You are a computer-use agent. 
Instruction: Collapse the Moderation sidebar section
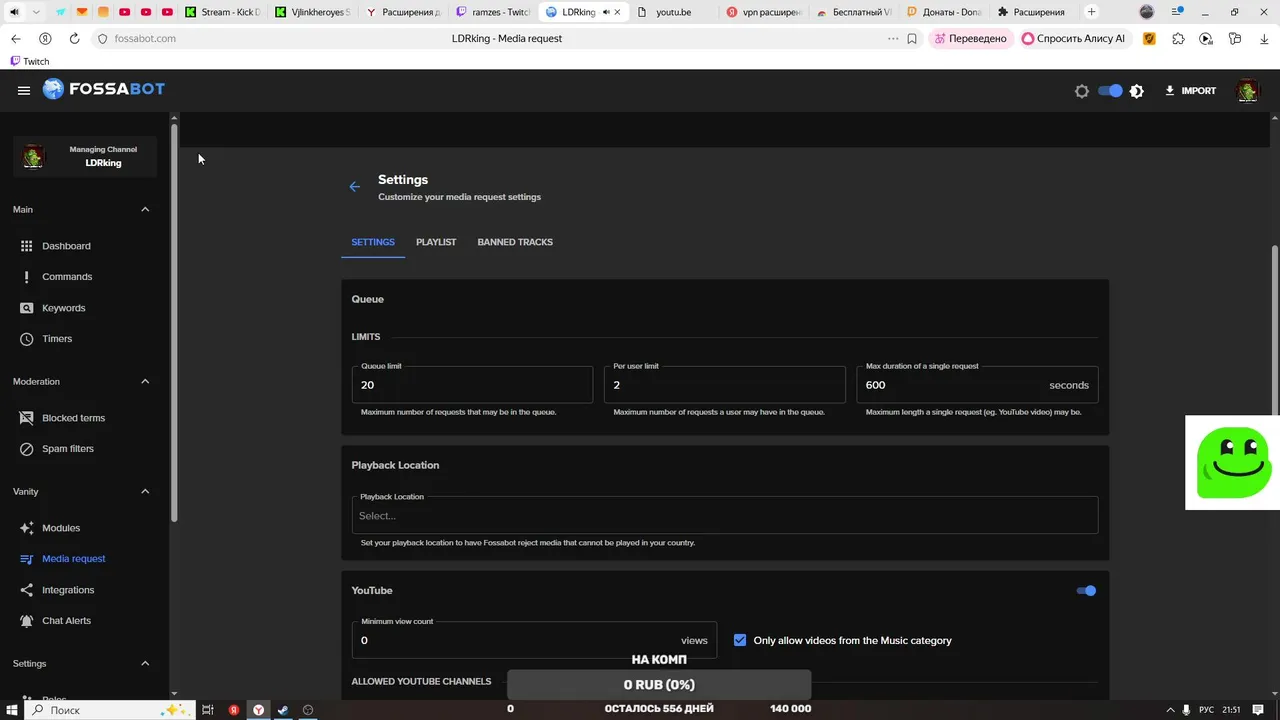pos(145,382)
